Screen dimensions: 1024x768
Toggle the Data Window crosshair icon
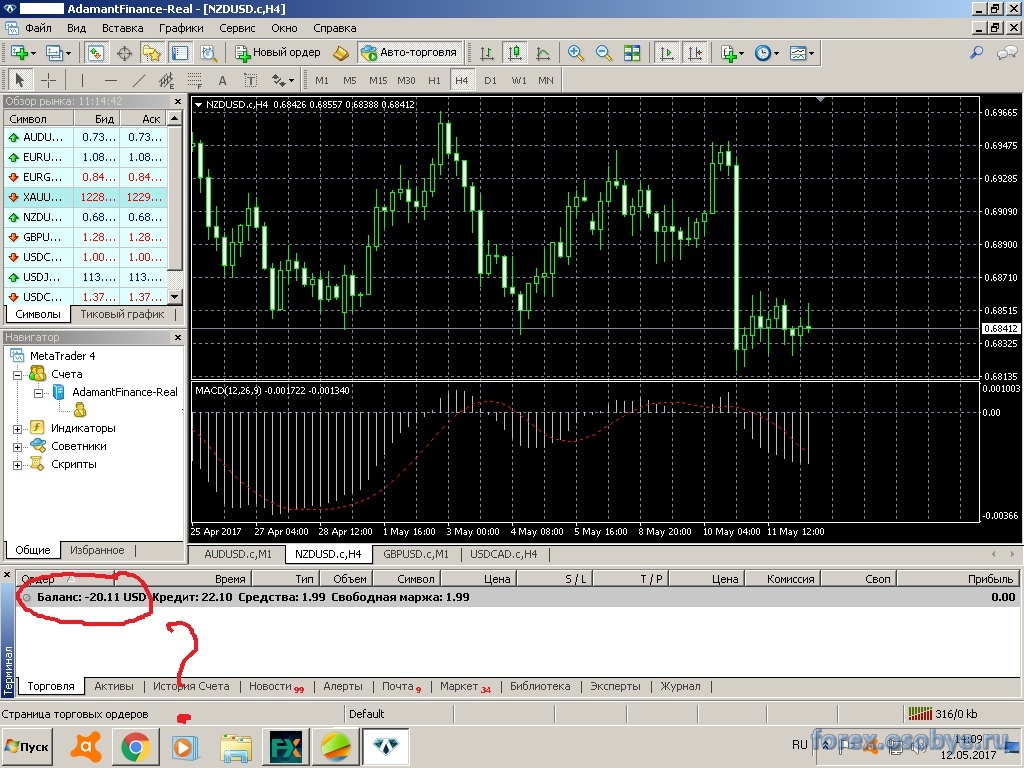[x=124, y=53]
